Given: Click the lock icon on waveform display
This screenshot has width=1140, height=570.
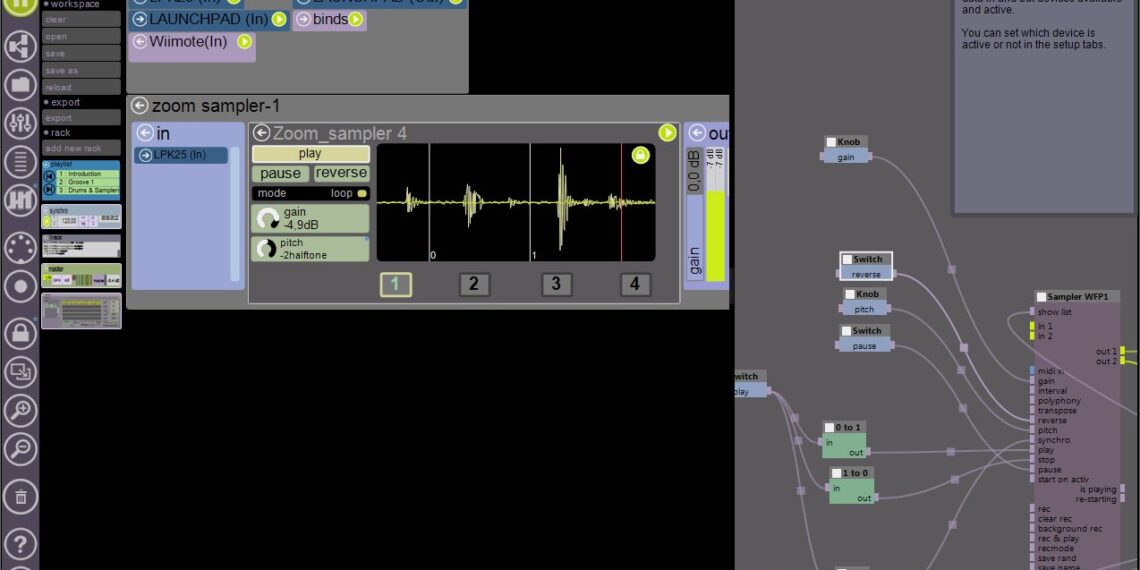Looking at the screenshot, I should pyautogui.click(x=640, y=155).
